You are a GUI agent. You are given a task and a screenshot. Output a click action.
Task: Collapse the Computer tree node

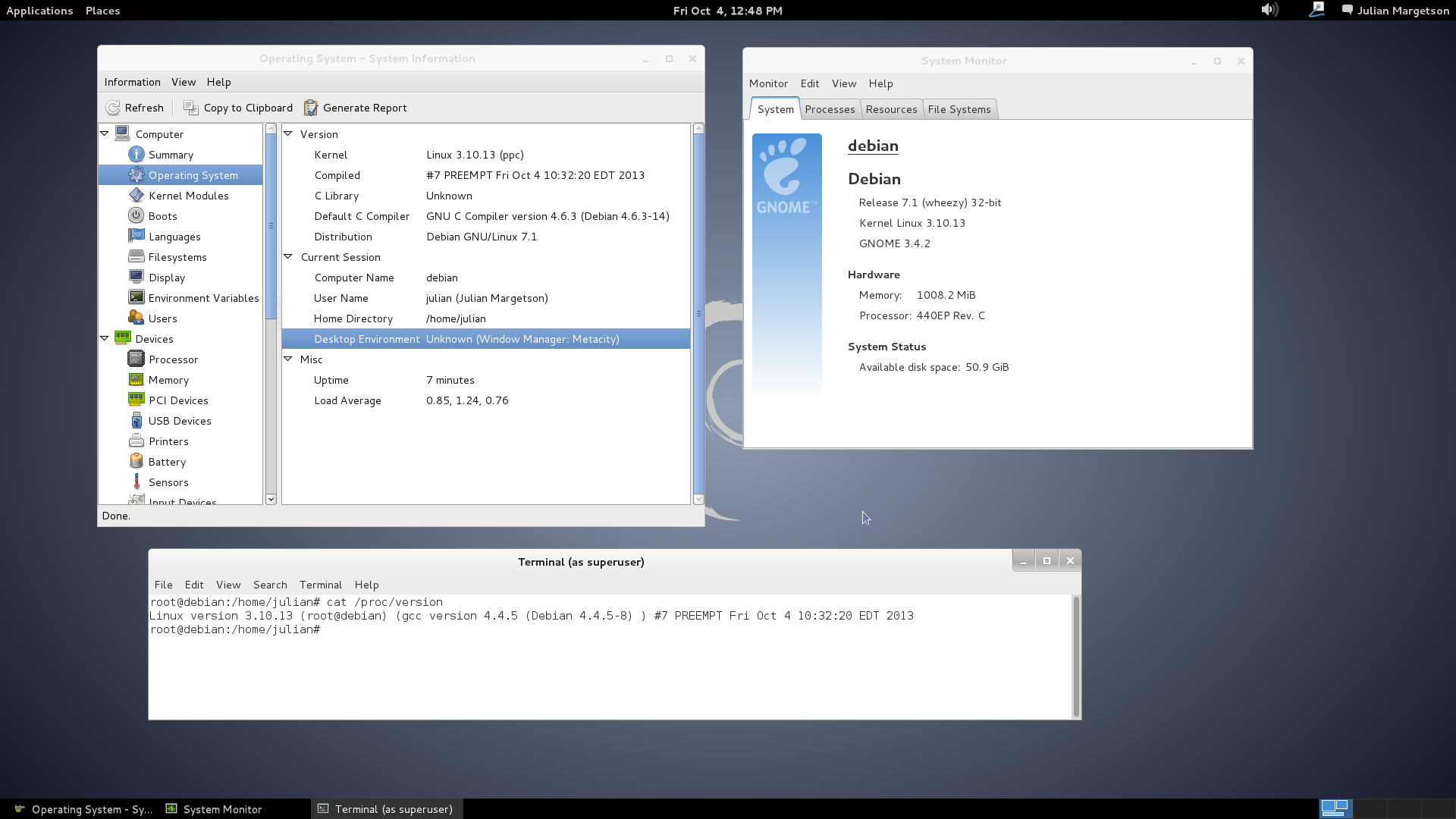[x=105, y=133]
